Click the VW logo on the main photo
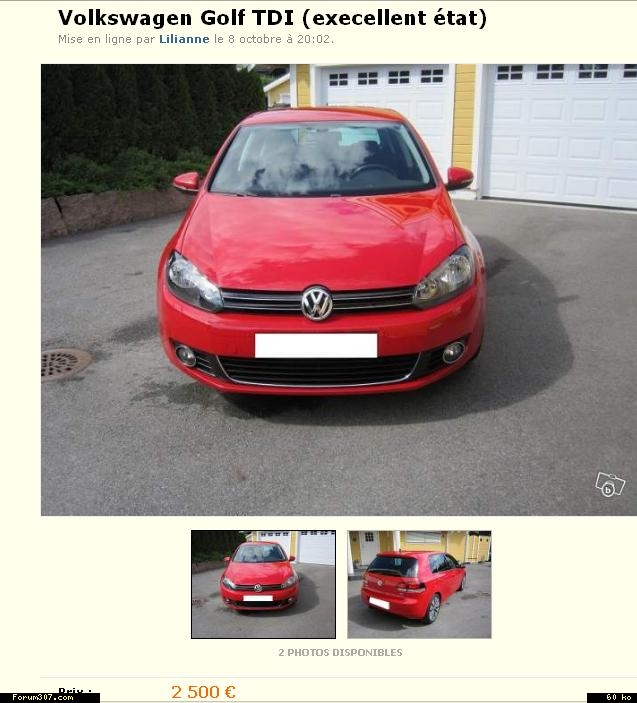 click(x=317, y=304)
